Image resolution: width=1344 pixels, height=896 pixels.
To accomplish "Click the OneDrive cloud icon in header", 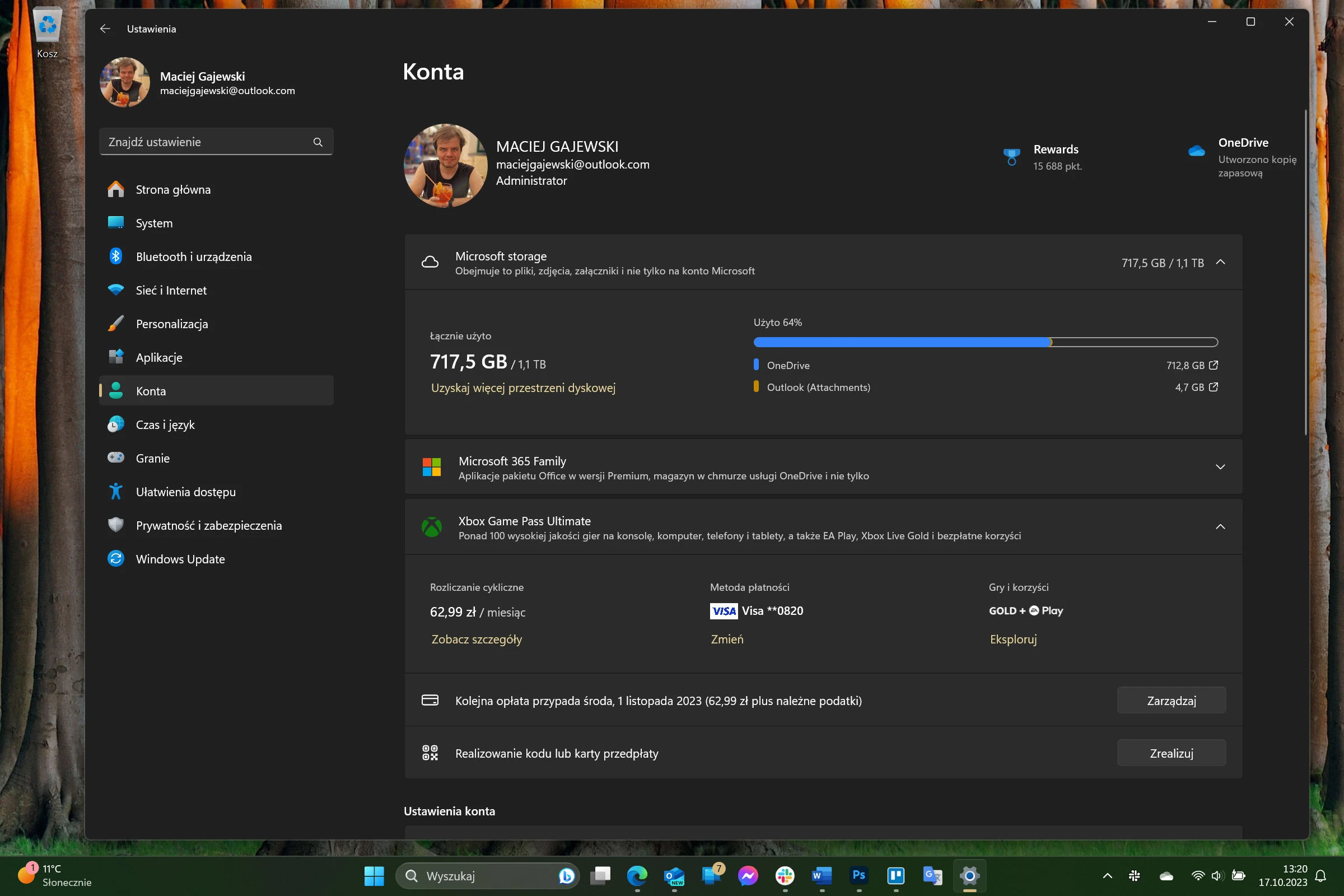I will pyautogui.click(x=1197, y=151).
